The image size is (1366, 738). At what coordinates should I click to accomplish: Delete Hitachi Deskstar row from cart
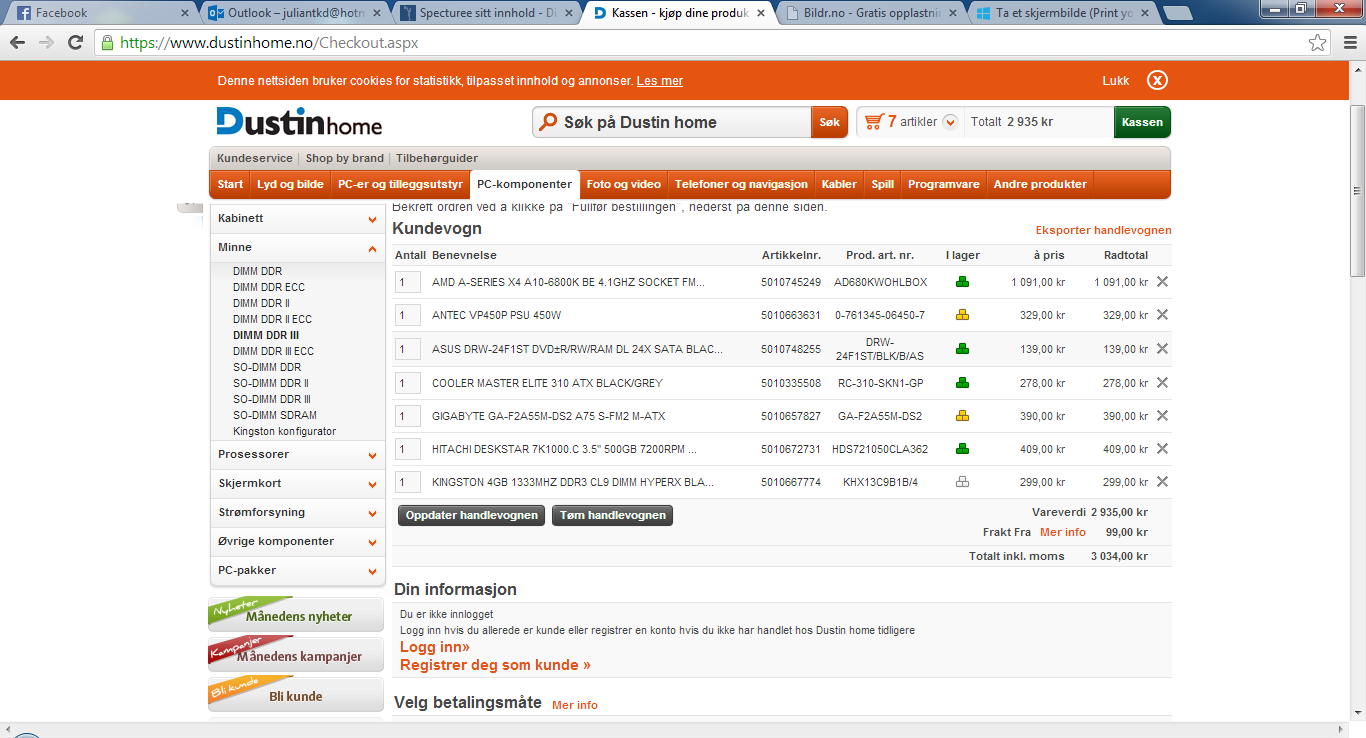click(1162, 449)
